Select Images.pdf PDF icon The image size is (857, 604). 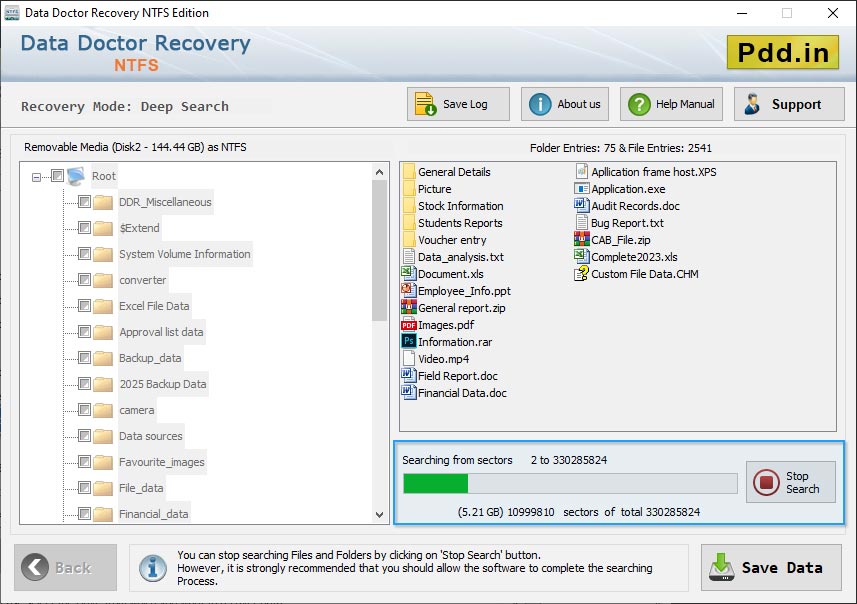pos(409,325)
